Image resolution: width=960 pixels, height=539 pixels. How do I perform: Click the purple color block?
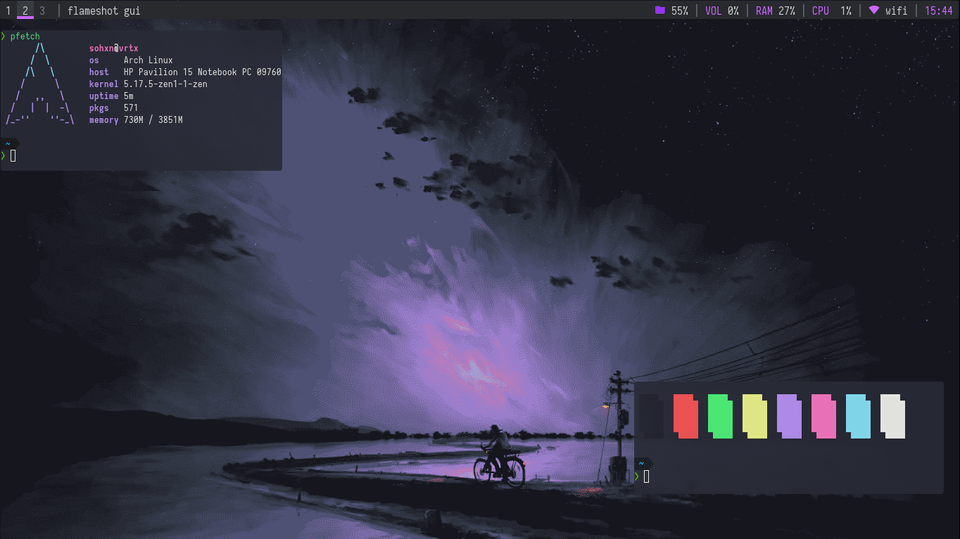tap(789, 416)
